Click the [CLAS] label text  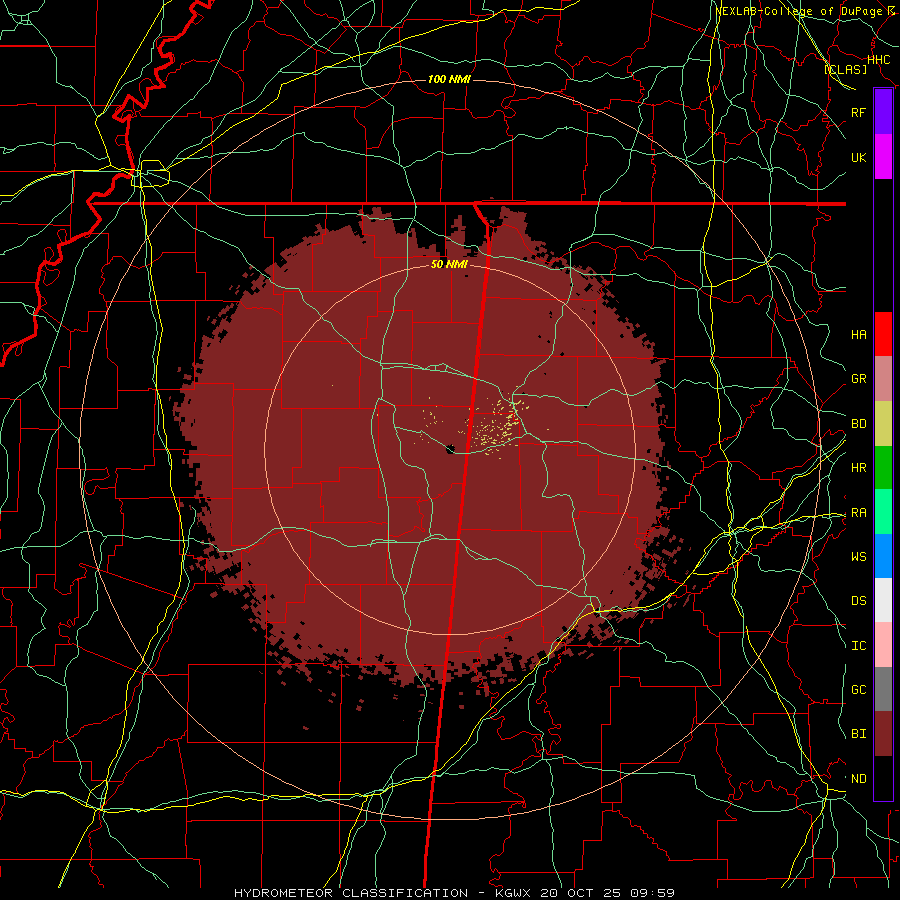tap(845, 69)
